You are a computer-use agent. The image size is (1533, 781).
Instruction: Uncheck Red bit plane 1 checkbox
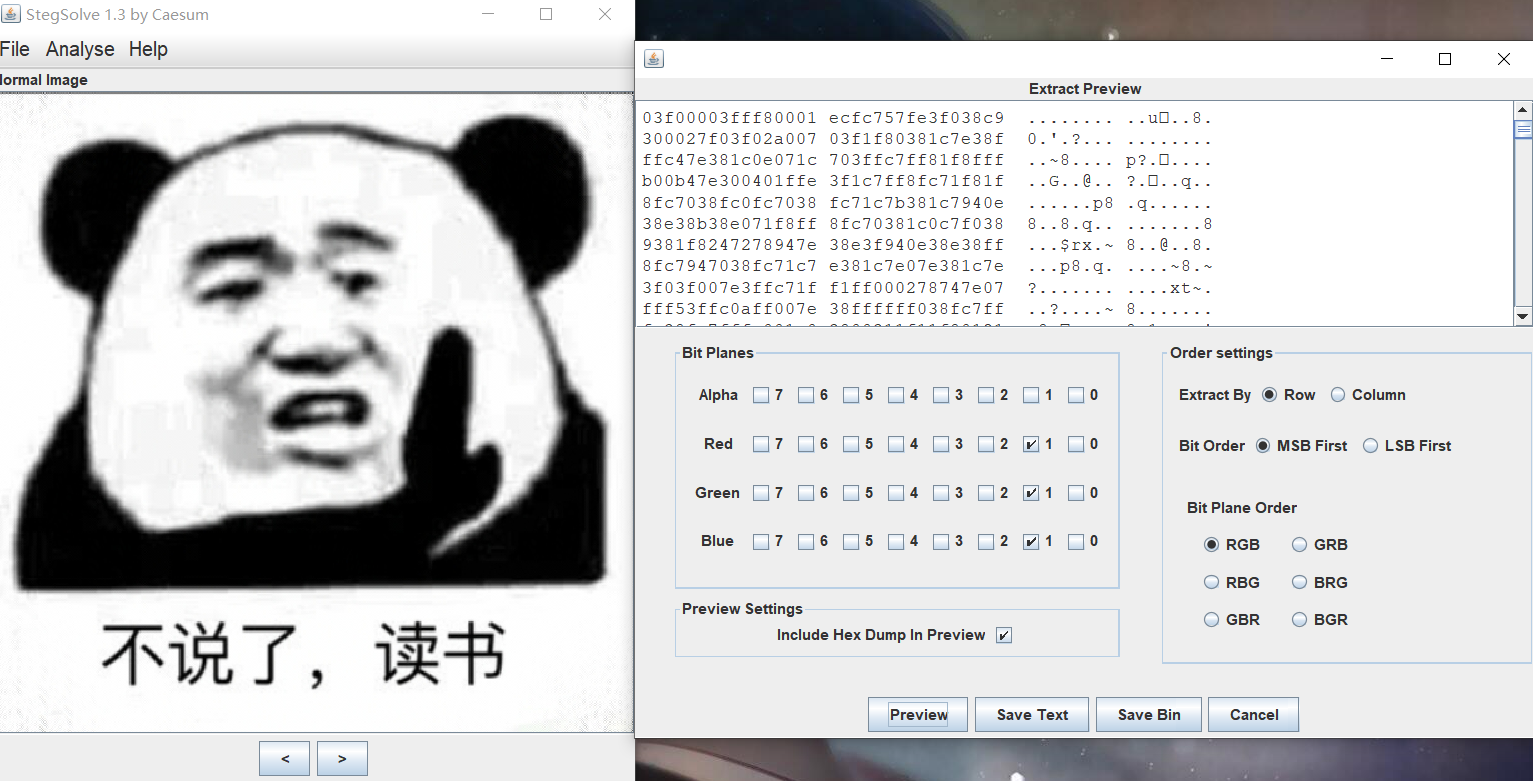(1031, 444)
